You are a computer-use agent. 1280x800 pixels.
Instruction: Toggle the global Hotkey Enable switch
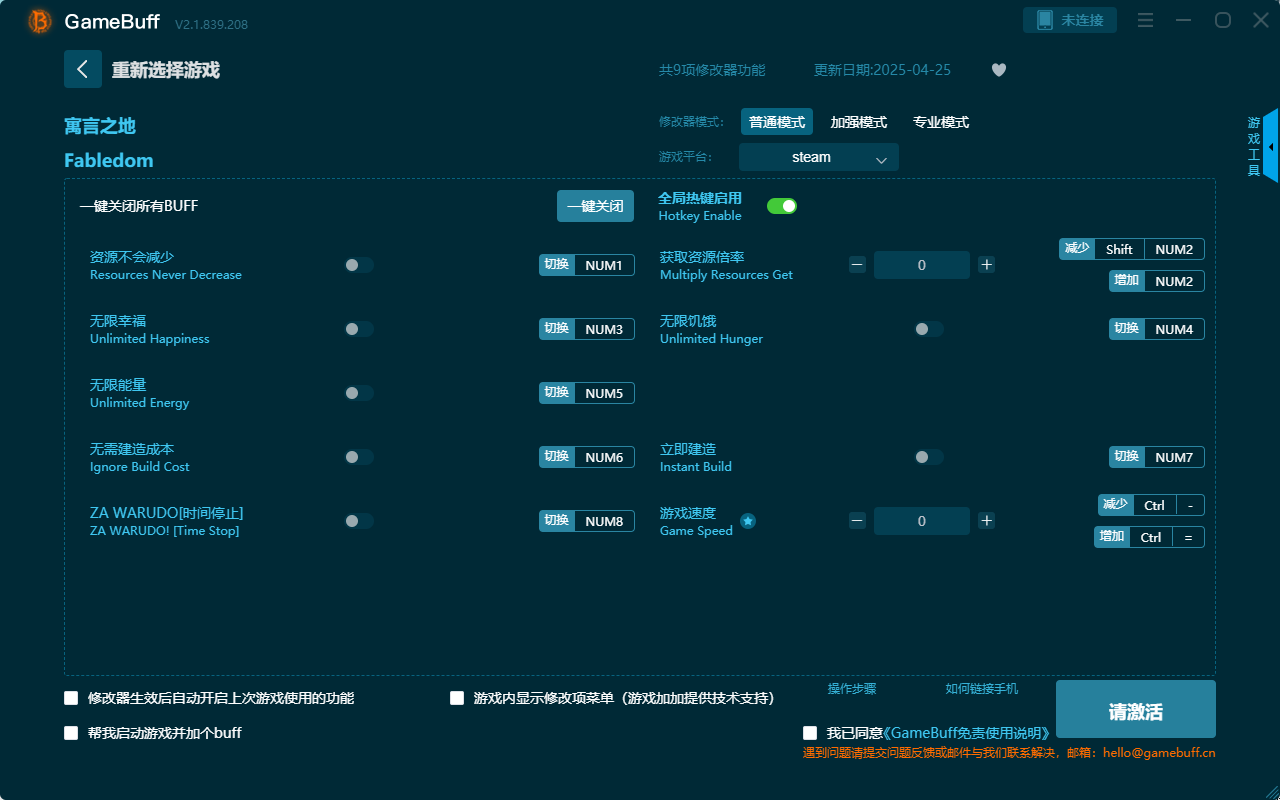point(782,206)
